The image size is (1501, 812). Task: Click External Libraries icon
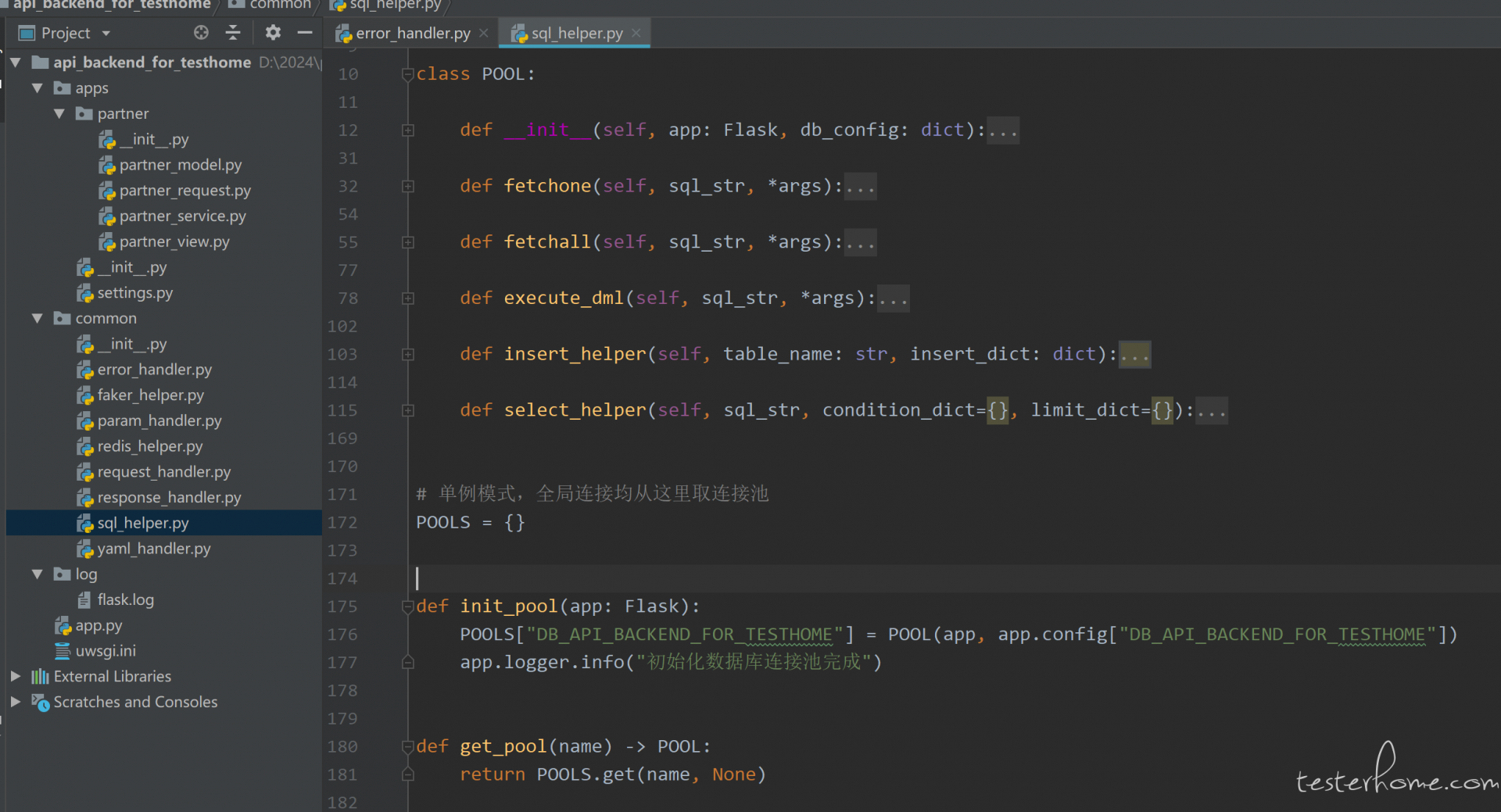tap(40, 676)
